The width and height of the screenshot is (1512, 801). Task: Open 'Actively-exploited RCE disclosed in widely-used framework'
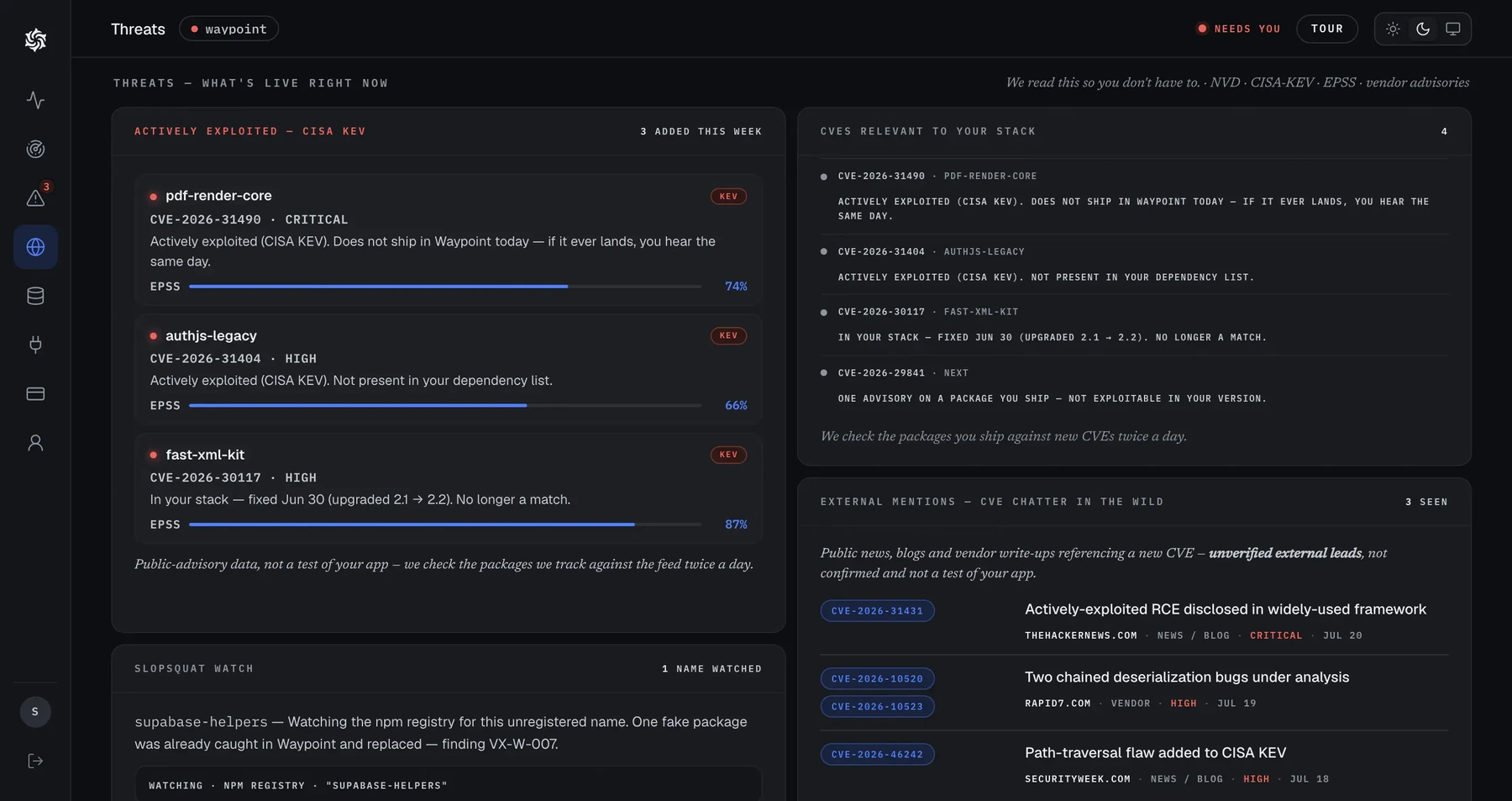click(x=1226, y=609)
